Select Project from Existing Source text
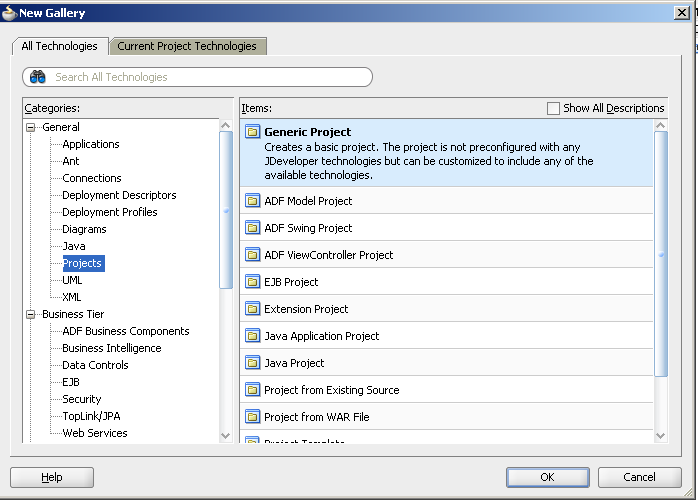Image resolution: width=698 pixels, height=500 pixels. tap(332, 390)
